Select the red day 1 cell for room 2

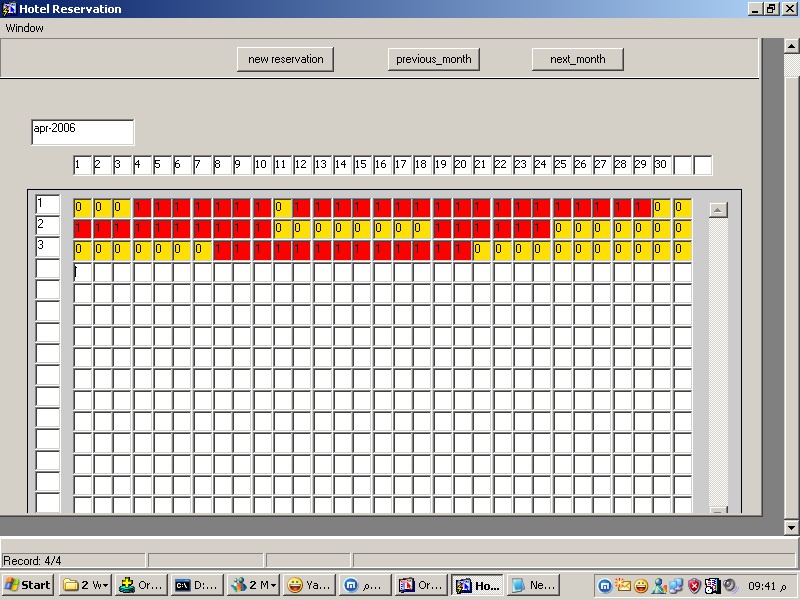pyautogui.click(x=82, y=228)
